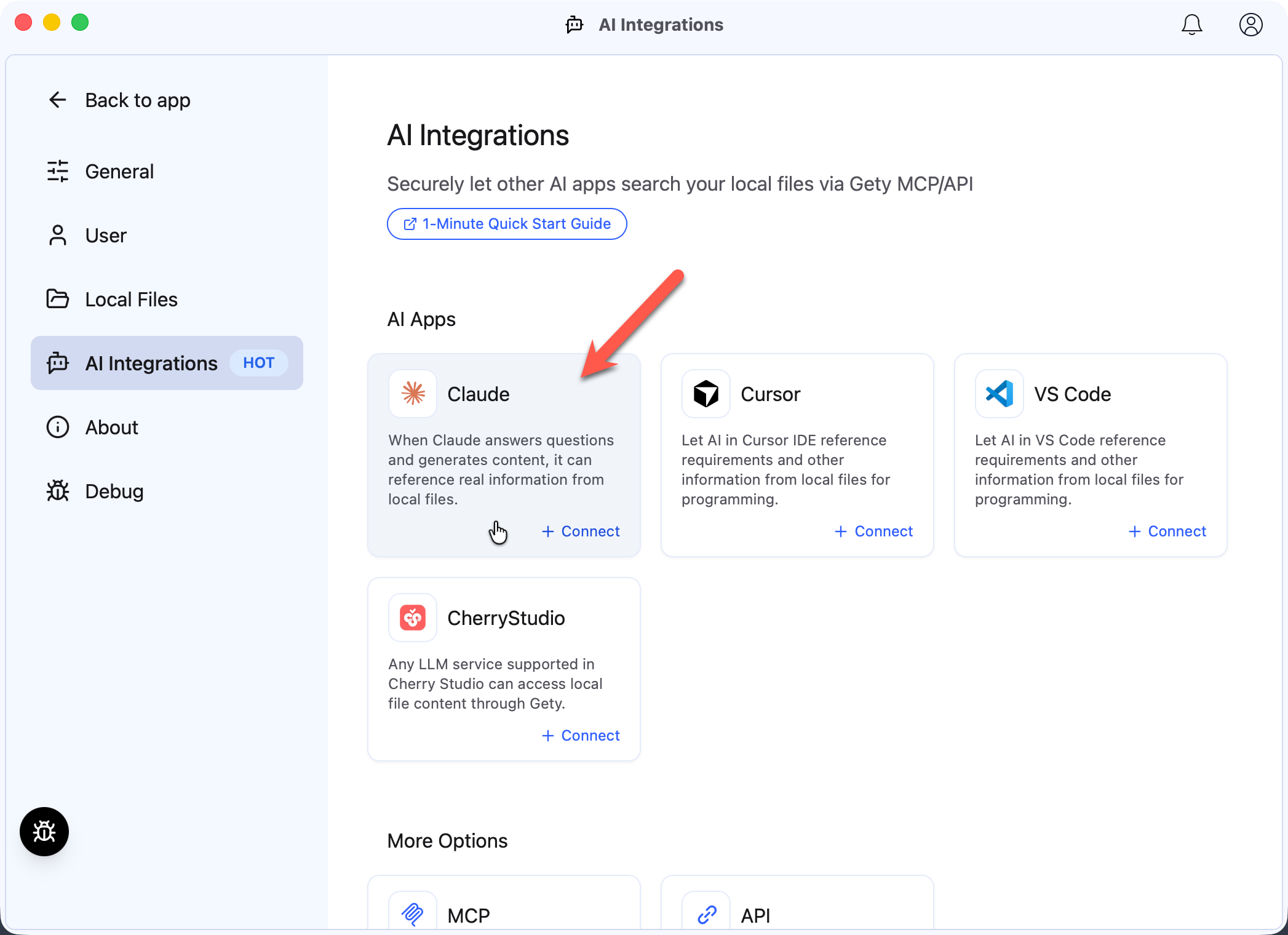Connect Claude to Gety
Screen dimensions: 1288x935
[580, 531]
